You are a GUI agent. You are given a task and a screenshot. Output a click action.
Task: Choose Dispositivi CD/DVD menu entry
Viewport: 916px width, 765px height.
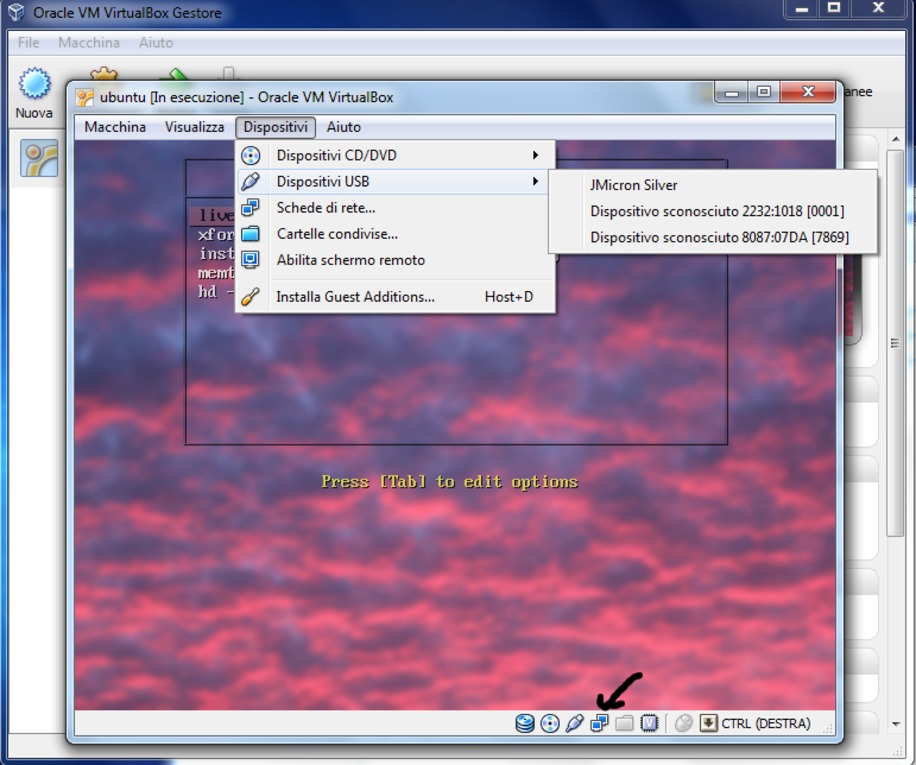395,155
